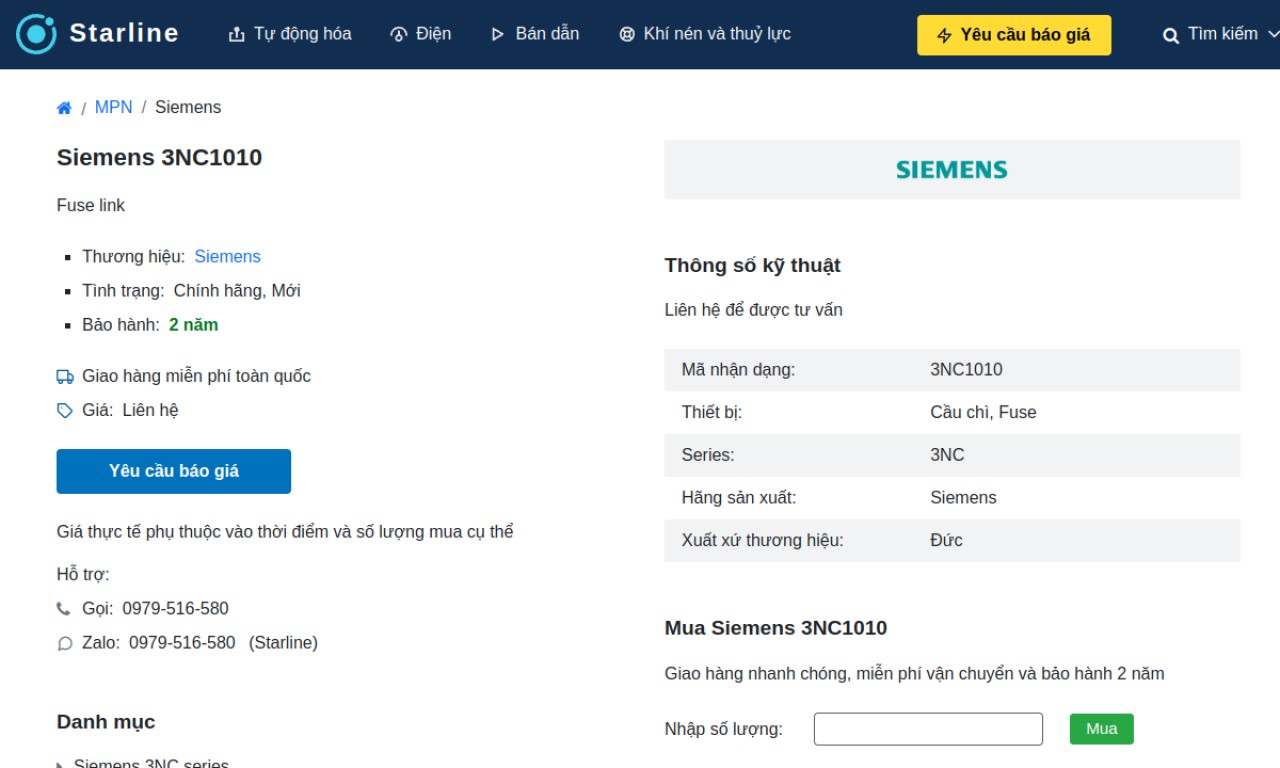Click the lightning bolt quote icon
Screen dimensions: 1280x768
click(x=944, y=35)
